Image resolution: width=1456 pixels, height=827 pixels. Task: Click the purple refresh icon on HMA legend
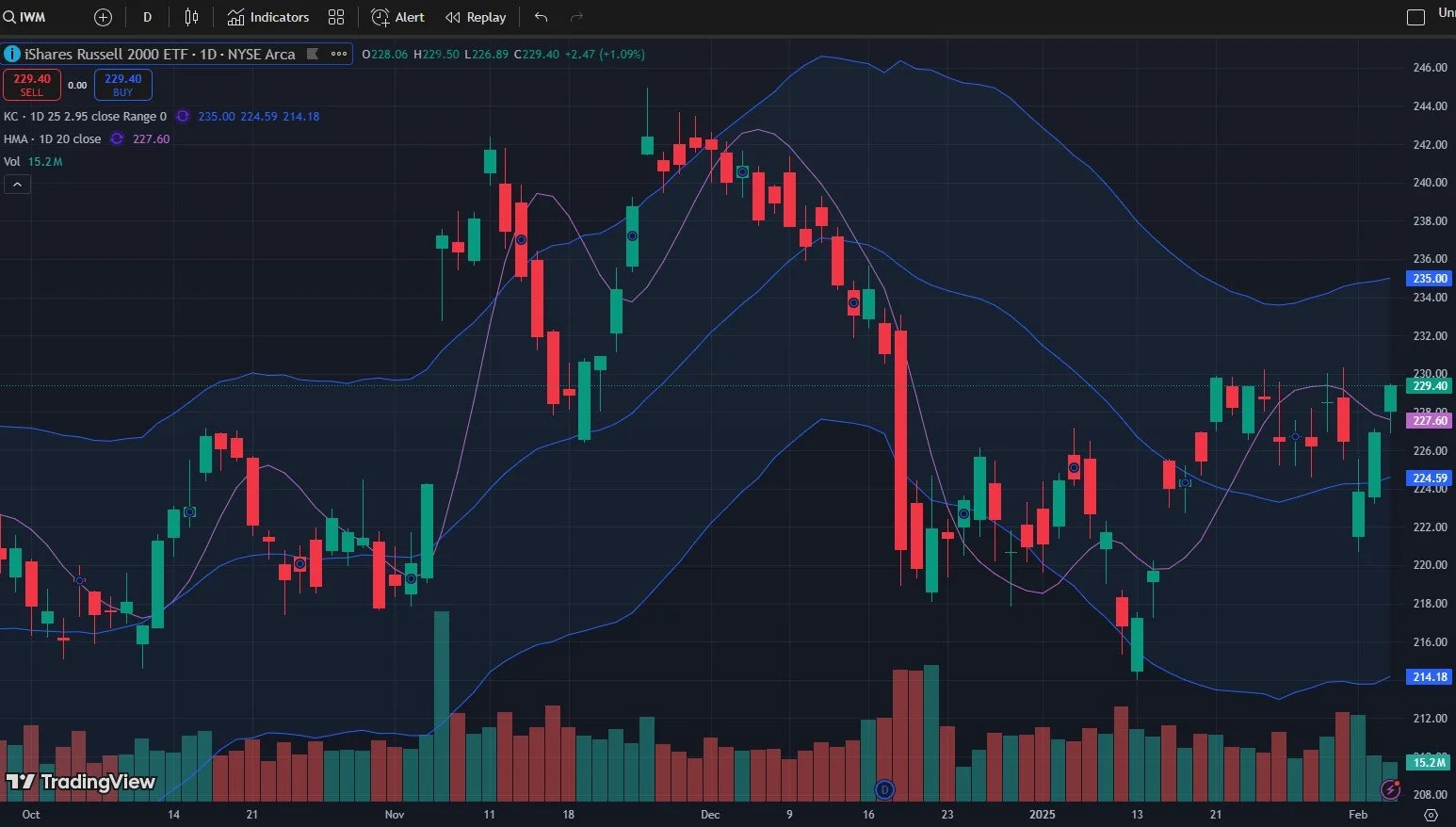117,139
